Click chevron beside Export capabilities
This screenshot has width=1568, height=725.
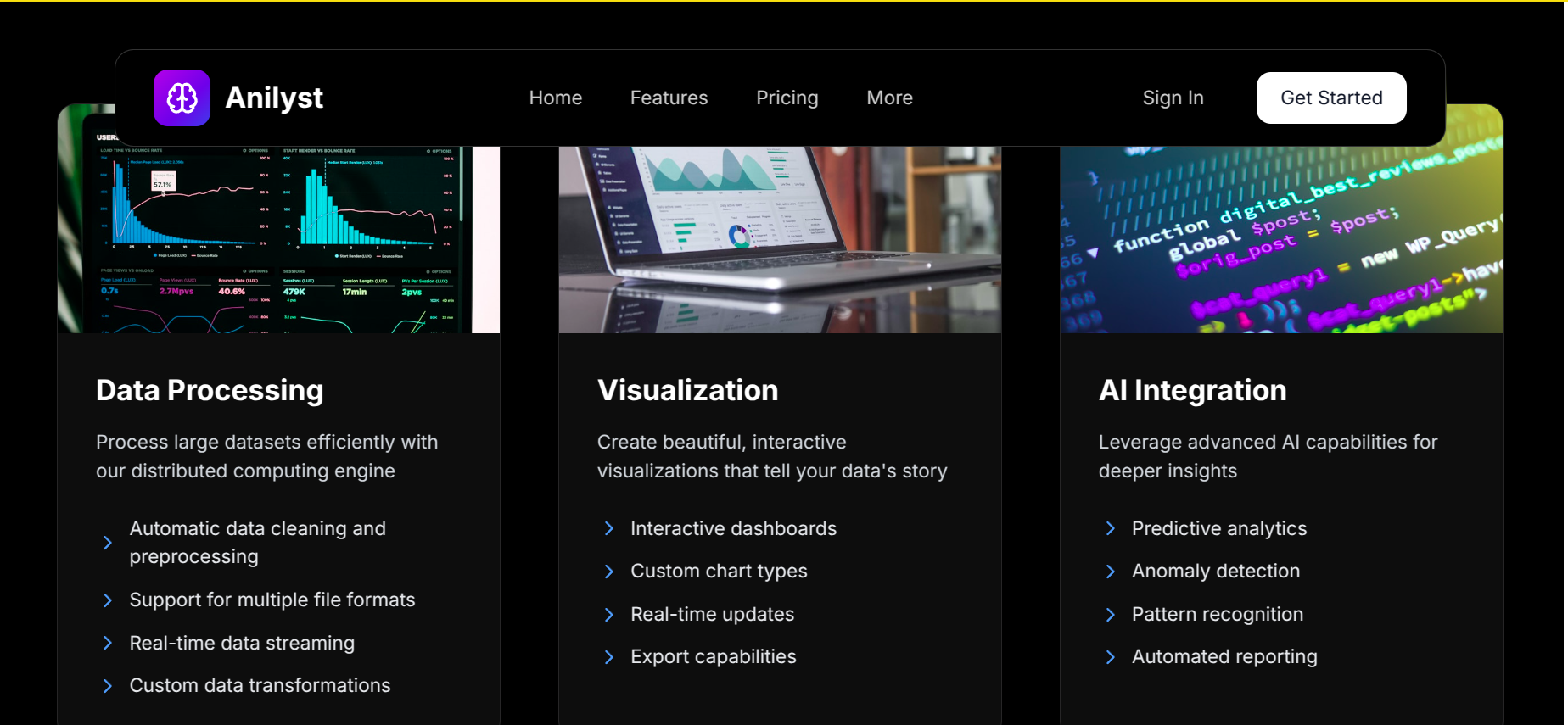(x=608, y=657)
